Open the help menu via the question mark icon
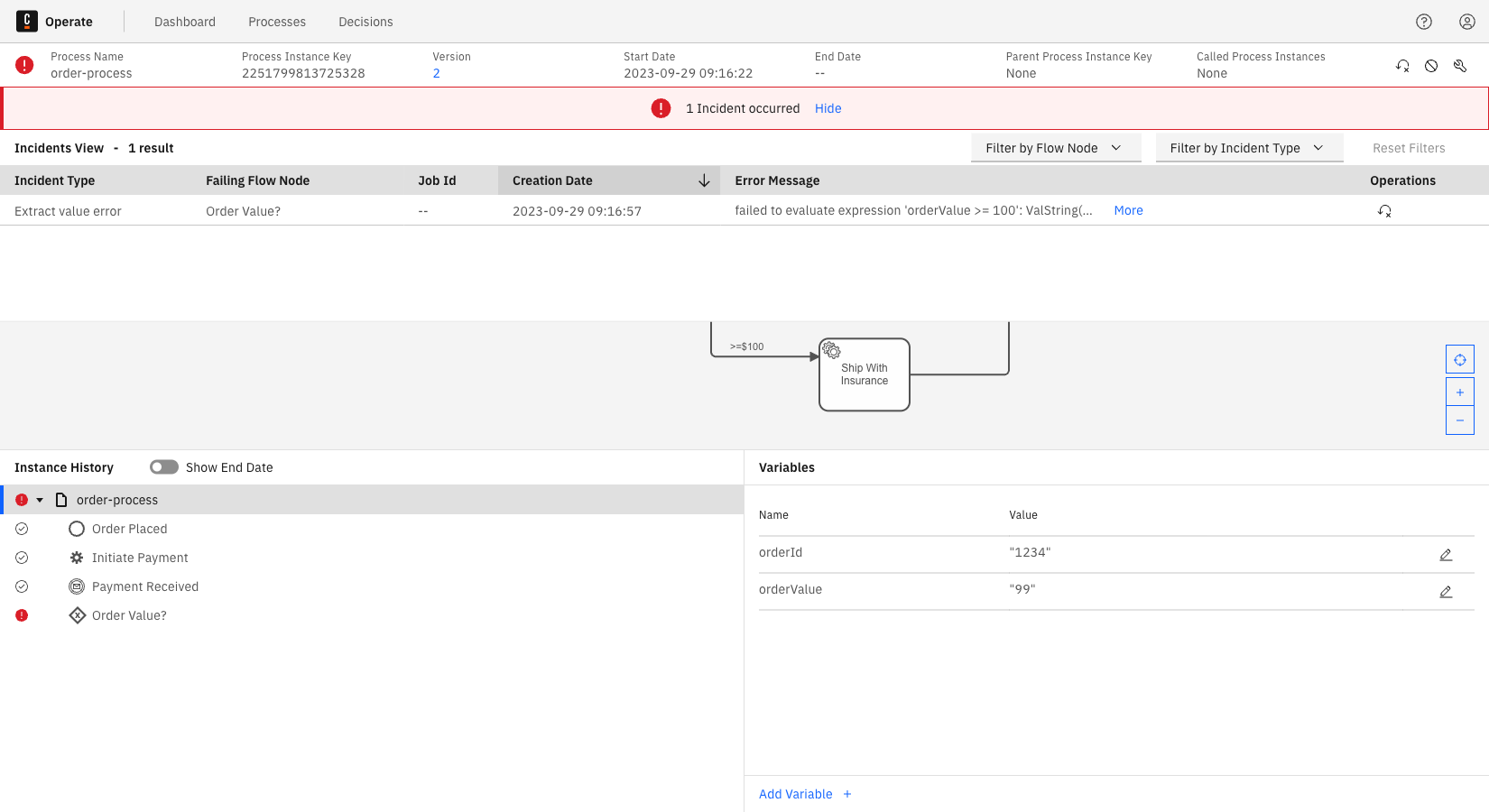 [x=1423, y=21]
